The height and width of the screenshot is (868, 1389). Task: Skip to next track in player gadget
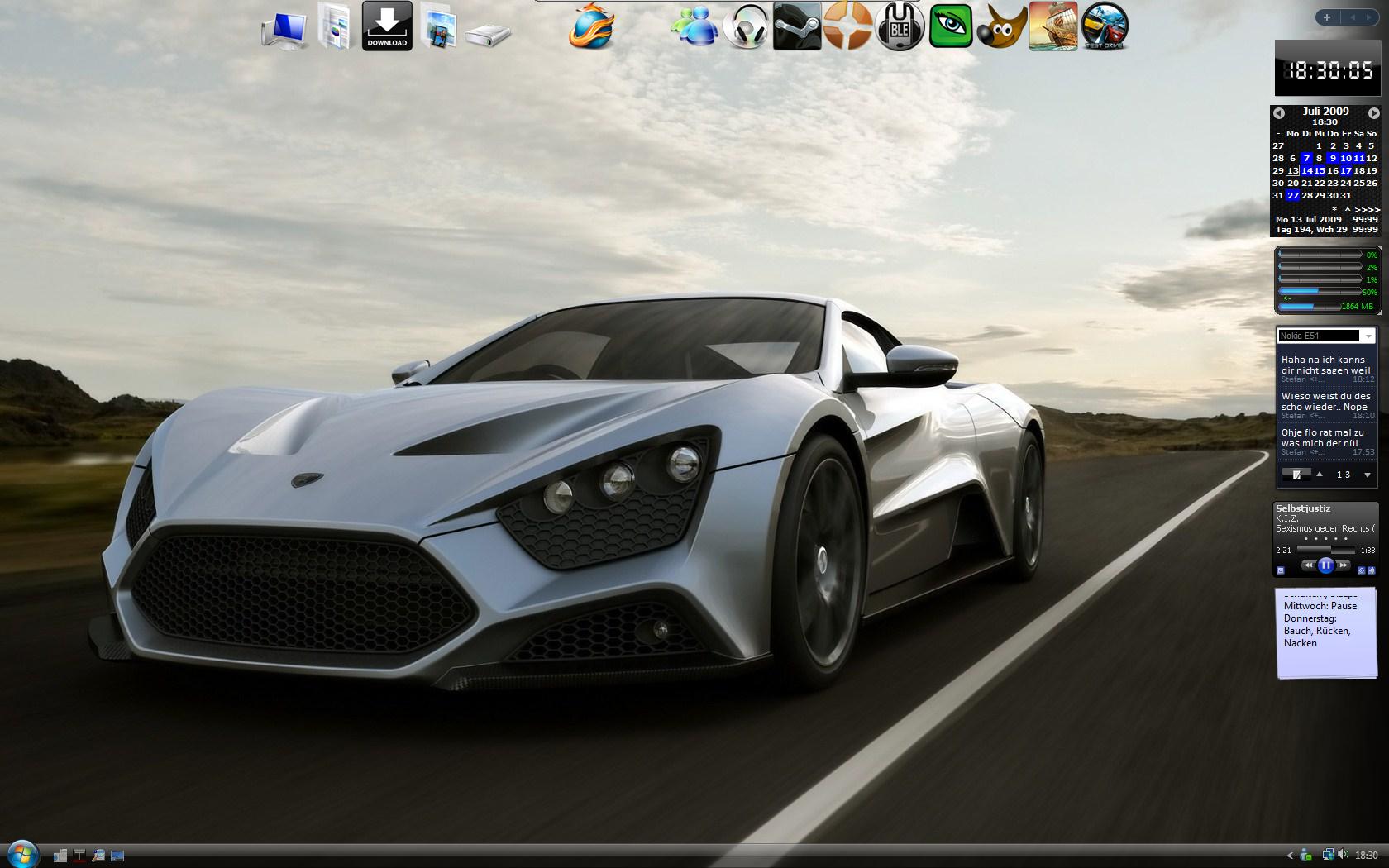pyautogui.click(x=1344, y=565)
